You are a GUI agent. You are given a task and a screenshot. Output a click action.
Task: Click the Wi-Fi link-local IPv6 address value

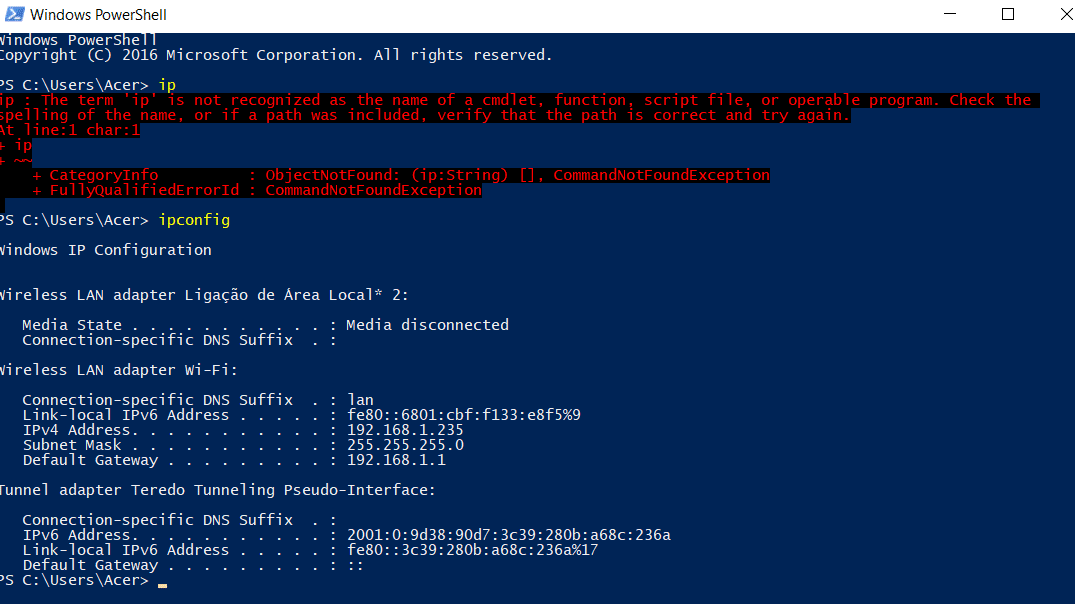[463, 415]
